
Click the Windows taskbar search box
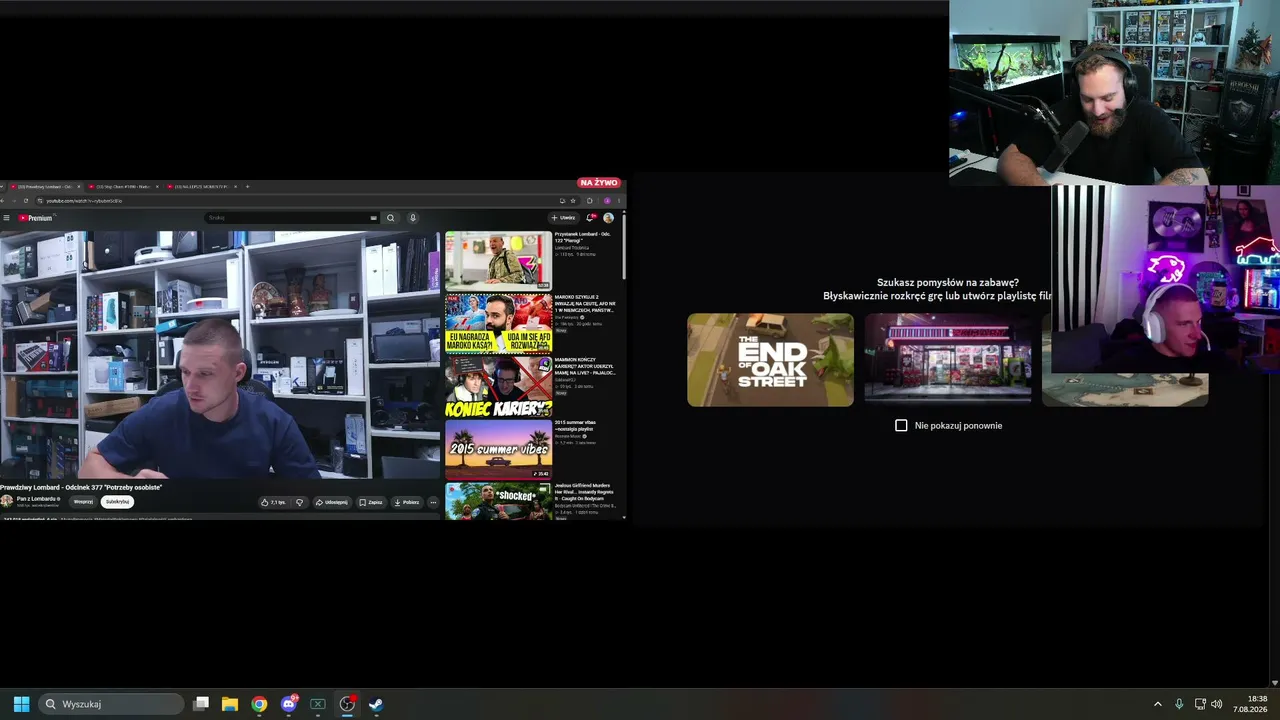[112, 704]
